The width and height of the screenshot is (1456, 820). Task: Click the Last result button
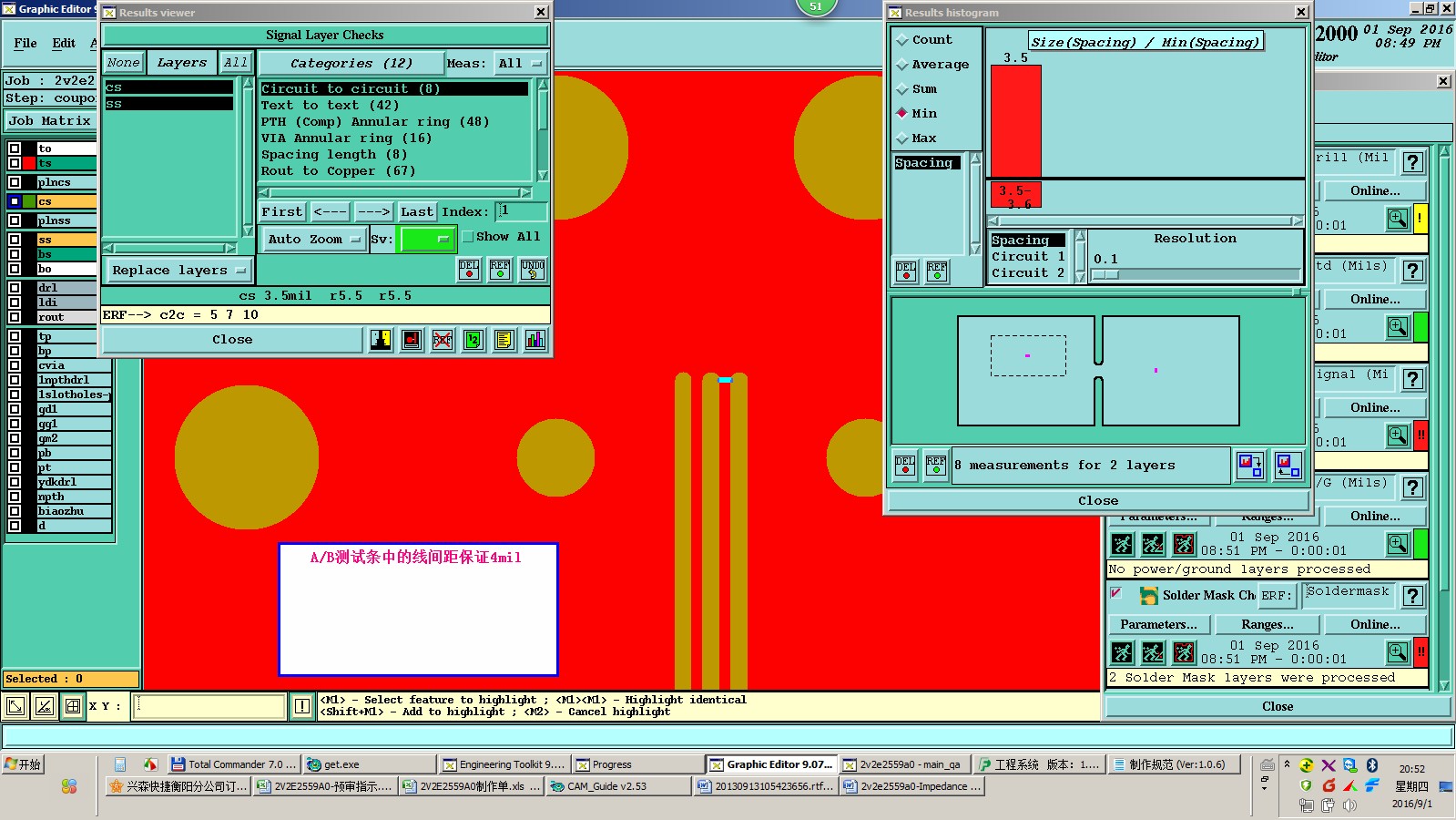click(x=417, y=212)
